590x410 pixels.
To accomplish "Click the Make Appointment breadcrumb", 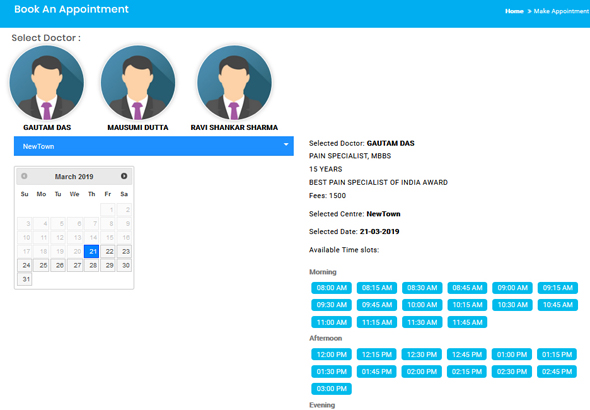I will point(561,11).
